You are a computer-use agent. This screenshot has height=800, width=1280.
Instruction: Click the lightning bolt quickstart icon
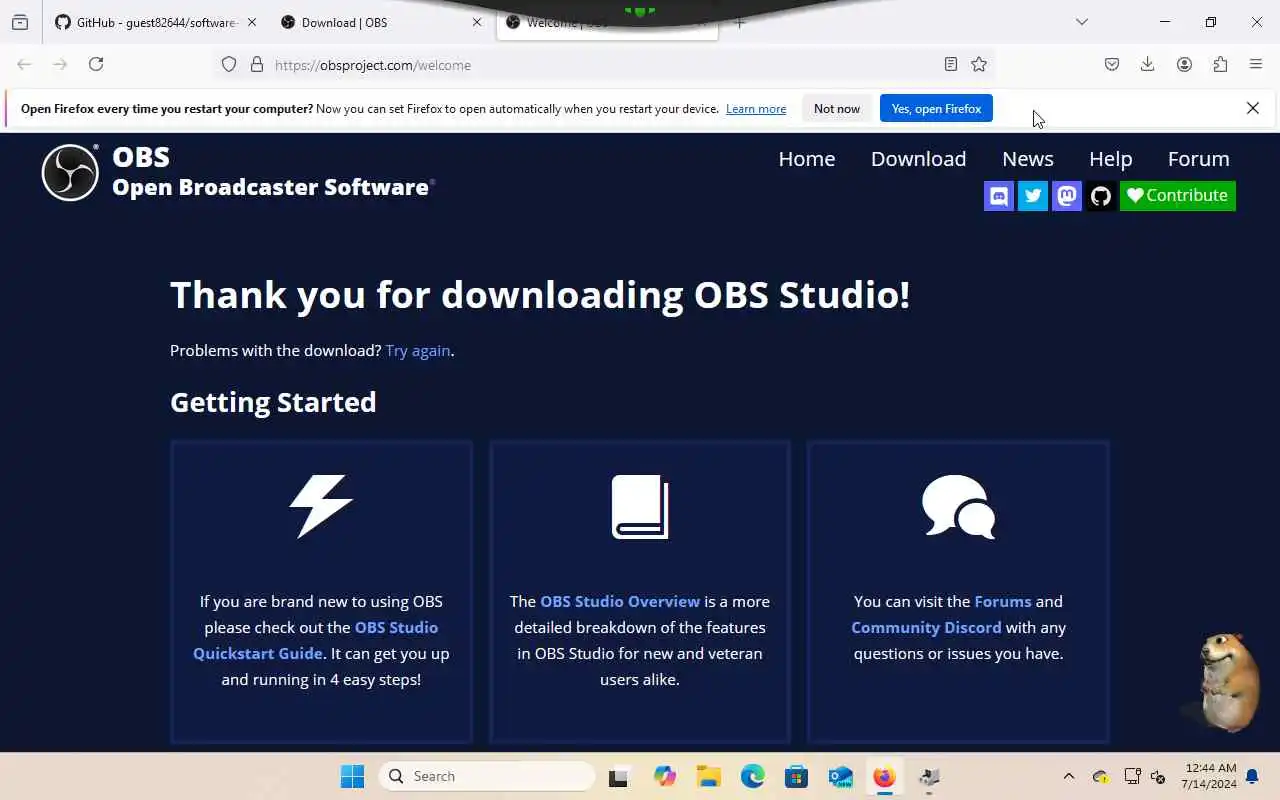(x=321, y=506)
